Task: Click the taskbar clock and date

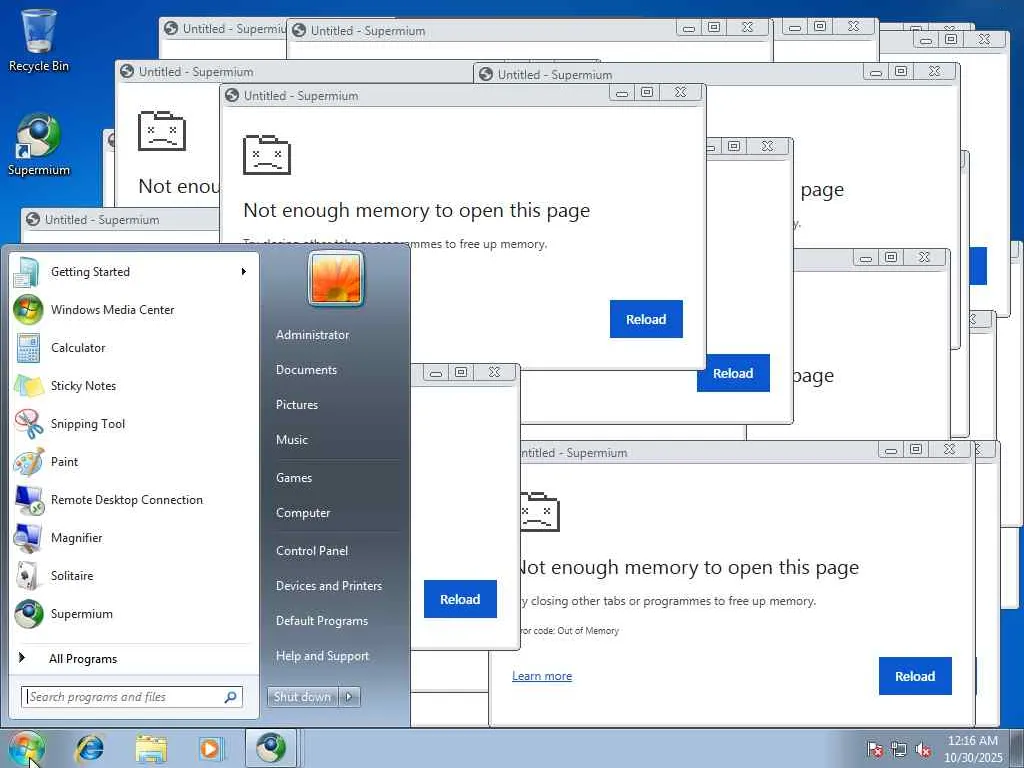Action: [972, 749]
